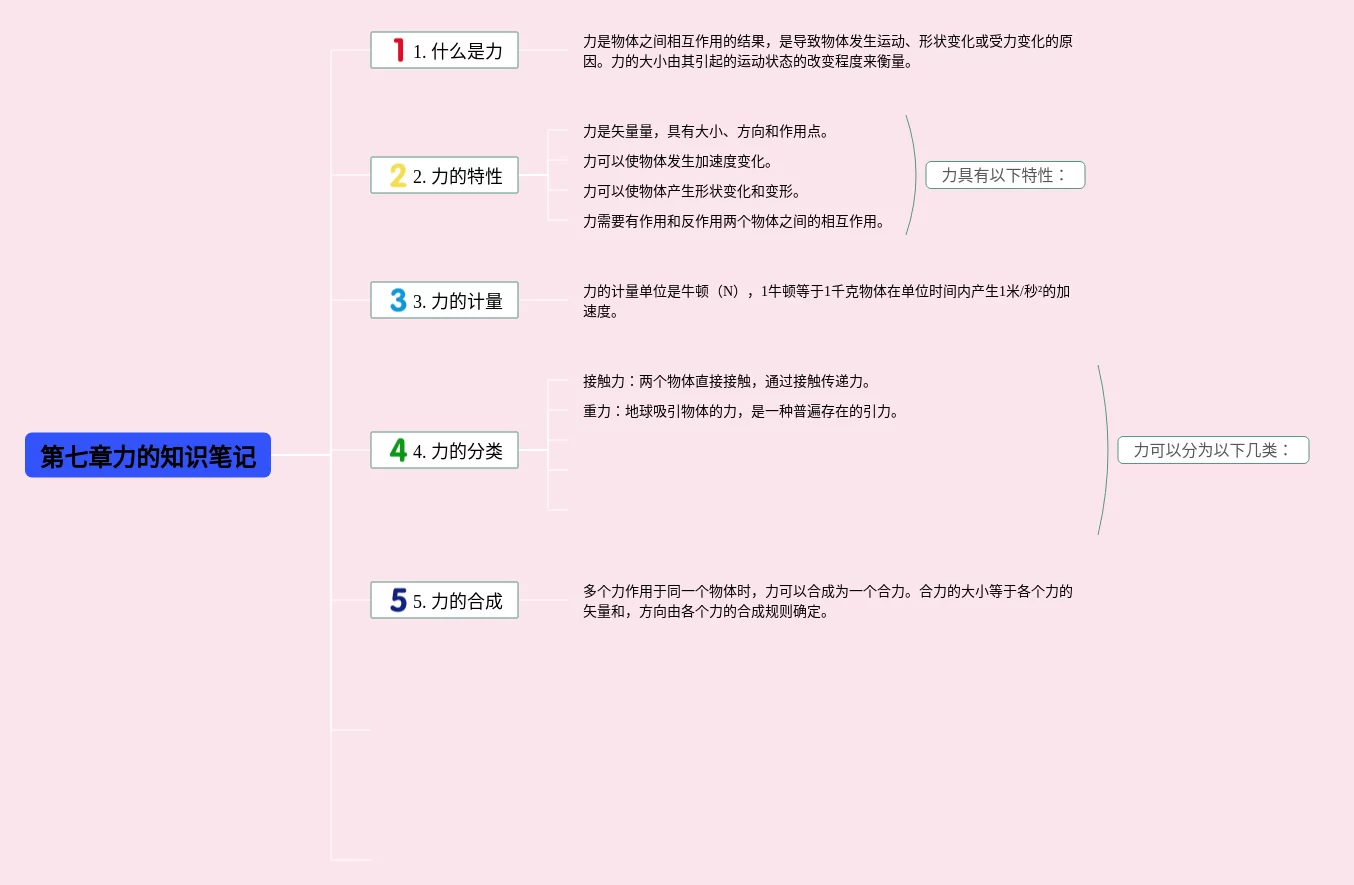Select the topic 2. 力的特性
This screenshot has width=1354, height=885.
click(444, 175)
